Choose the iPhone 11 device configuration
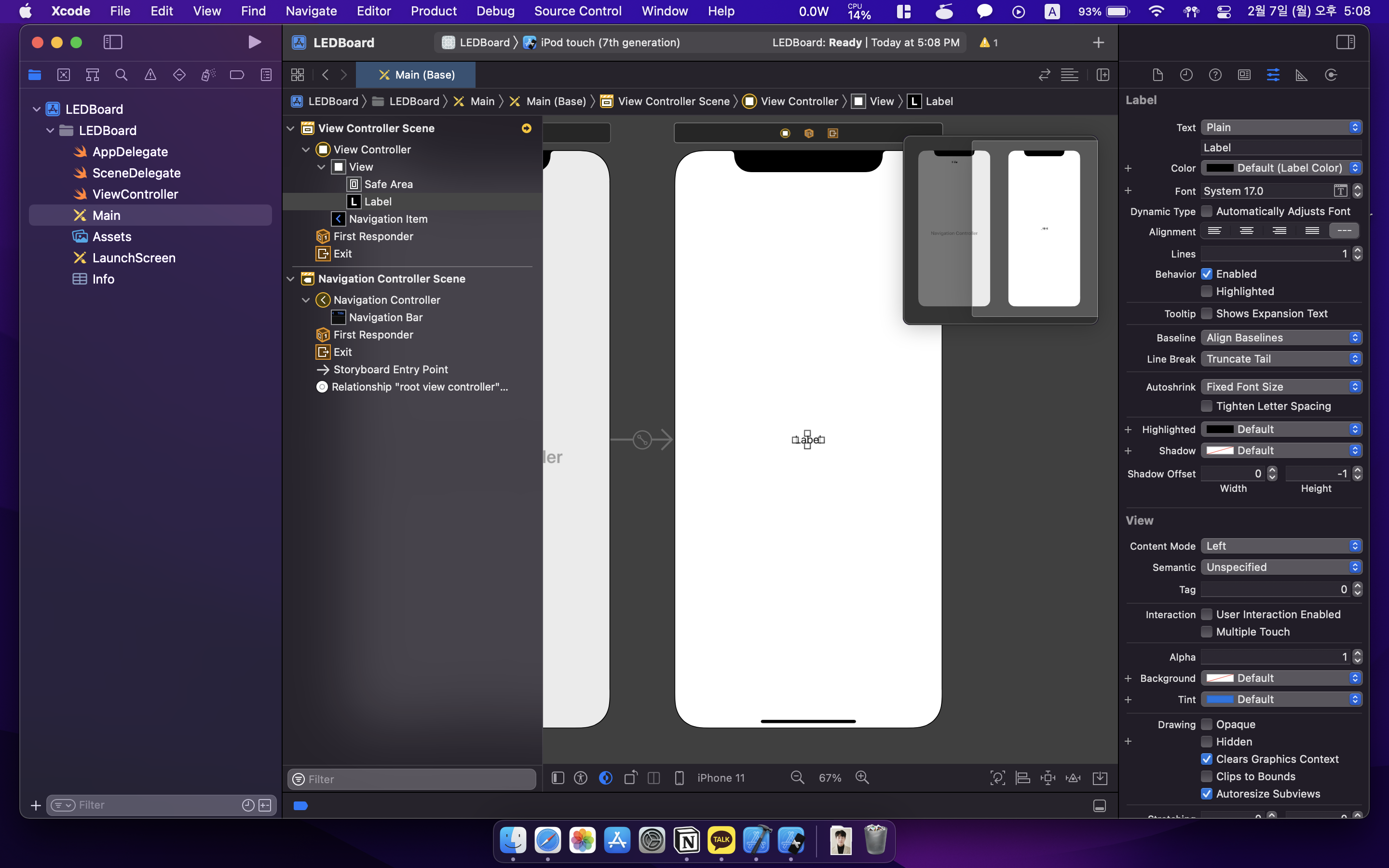 click(721, 778)
